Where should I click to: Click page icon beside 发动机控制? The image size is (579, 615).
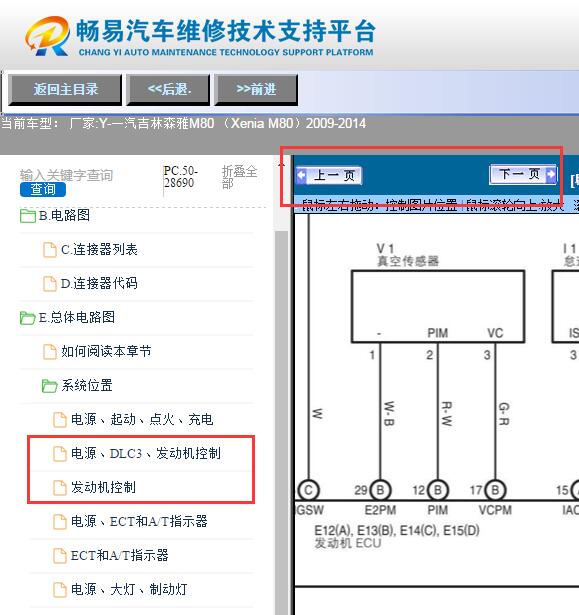[60, 488]
